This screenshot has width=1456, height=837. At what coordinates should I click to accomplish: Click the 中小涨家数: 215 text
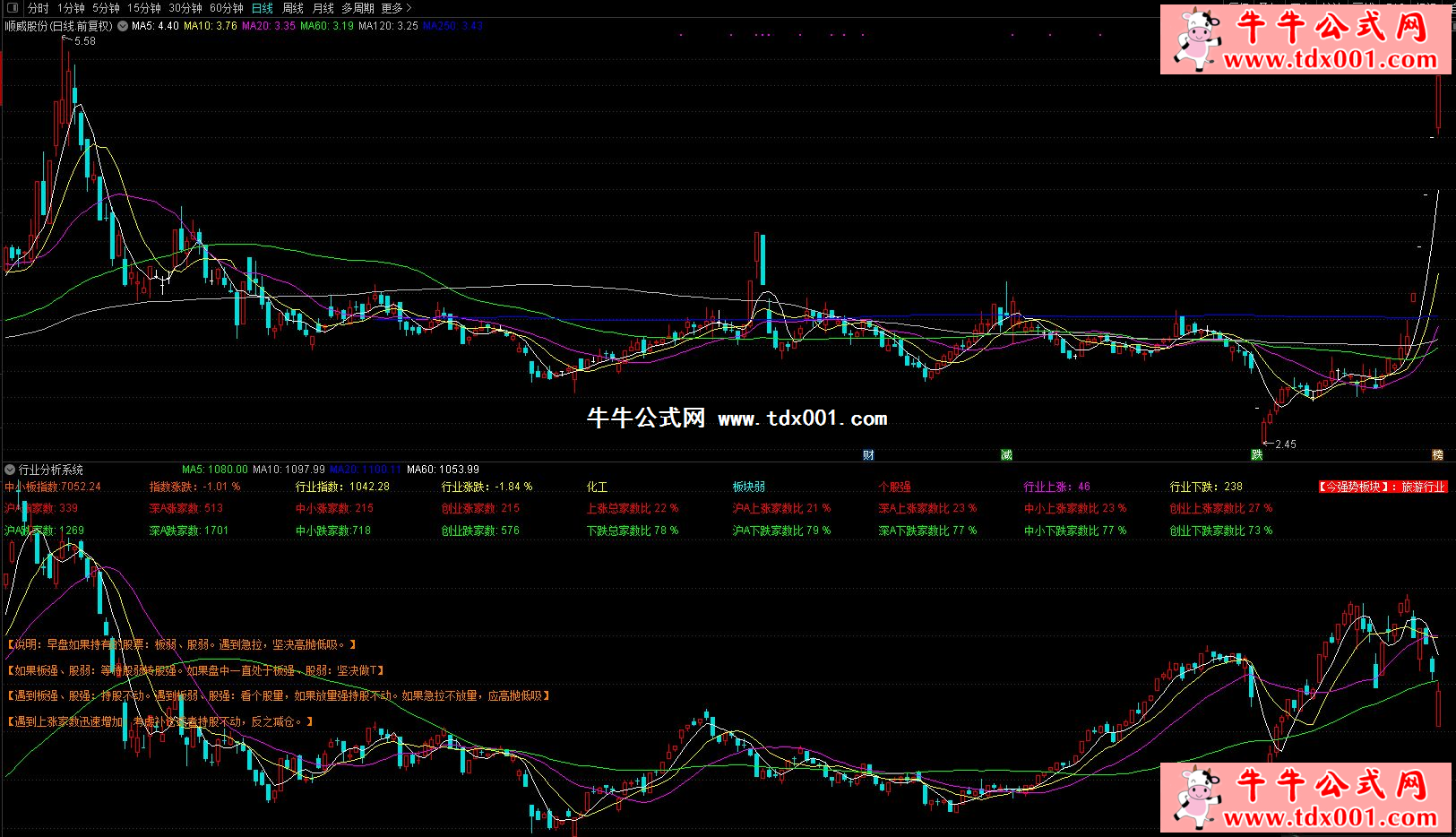point(334,508)
